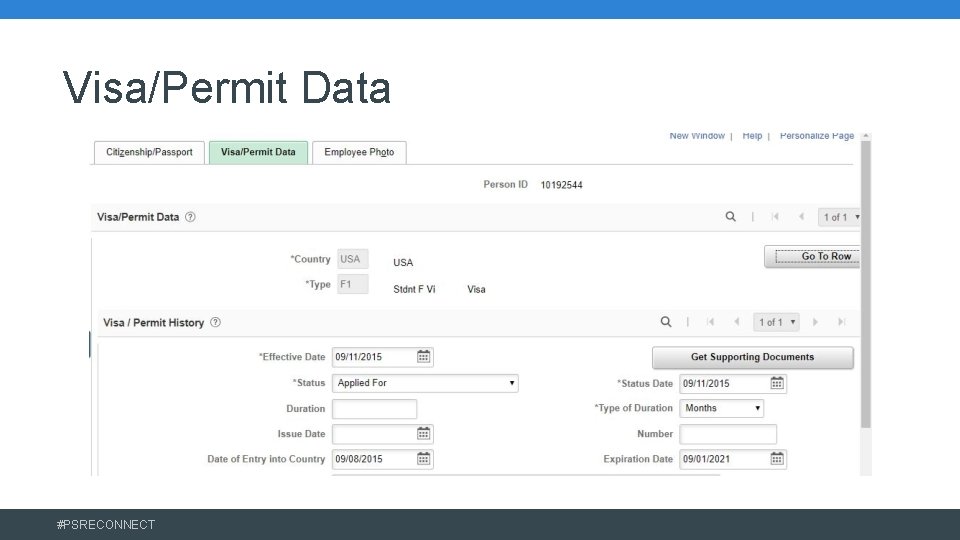This screenshot has width=960, height=540.
Task: Click help icon beside Visa/Permit Data heading
Action: pos(190,217)
